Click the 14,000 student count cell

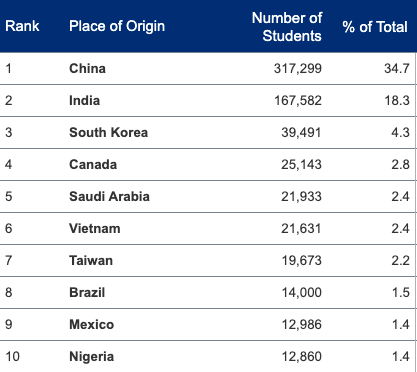(x=302, y=292)
